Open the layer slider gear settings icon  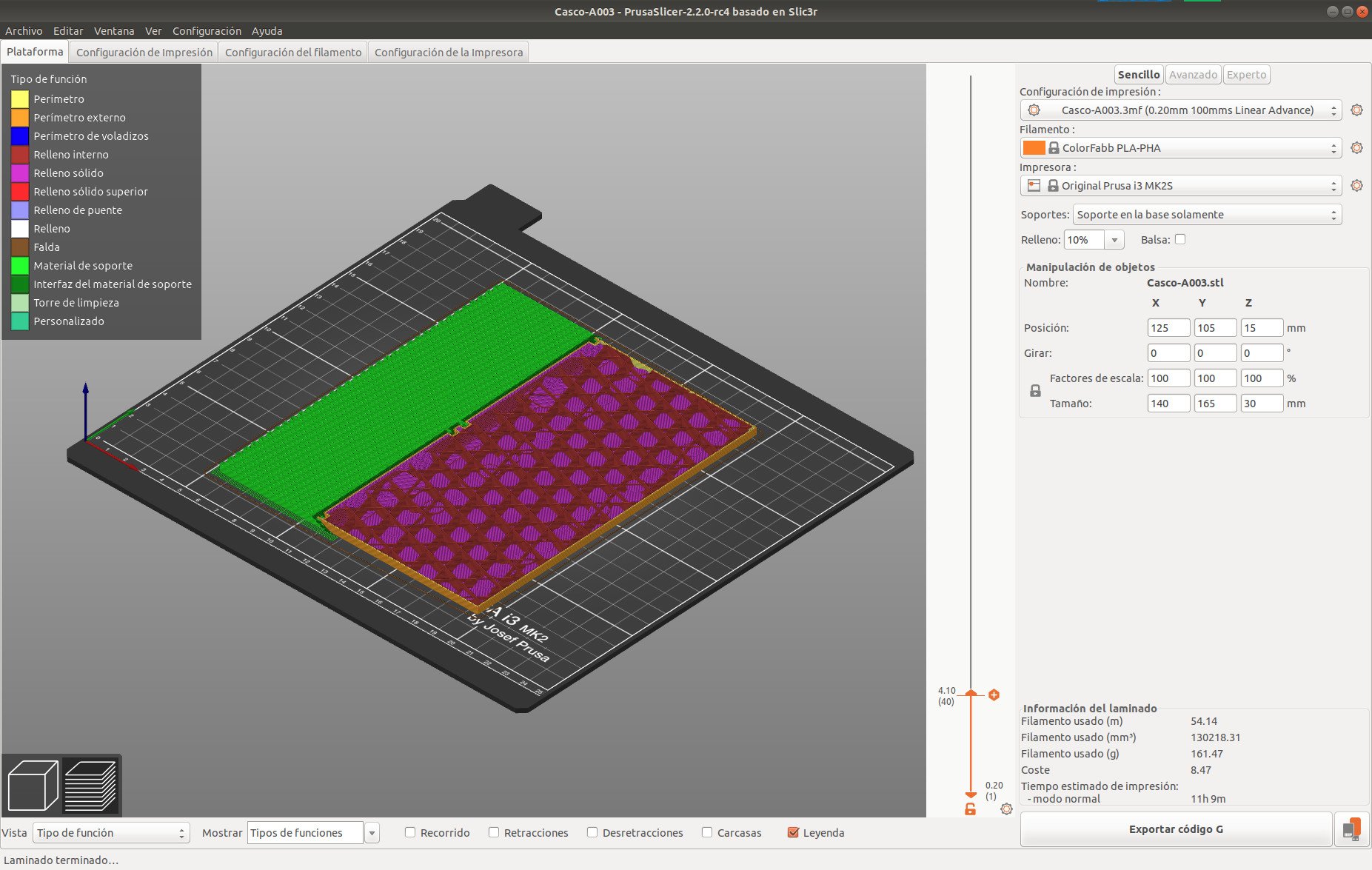click(1006, 809)
